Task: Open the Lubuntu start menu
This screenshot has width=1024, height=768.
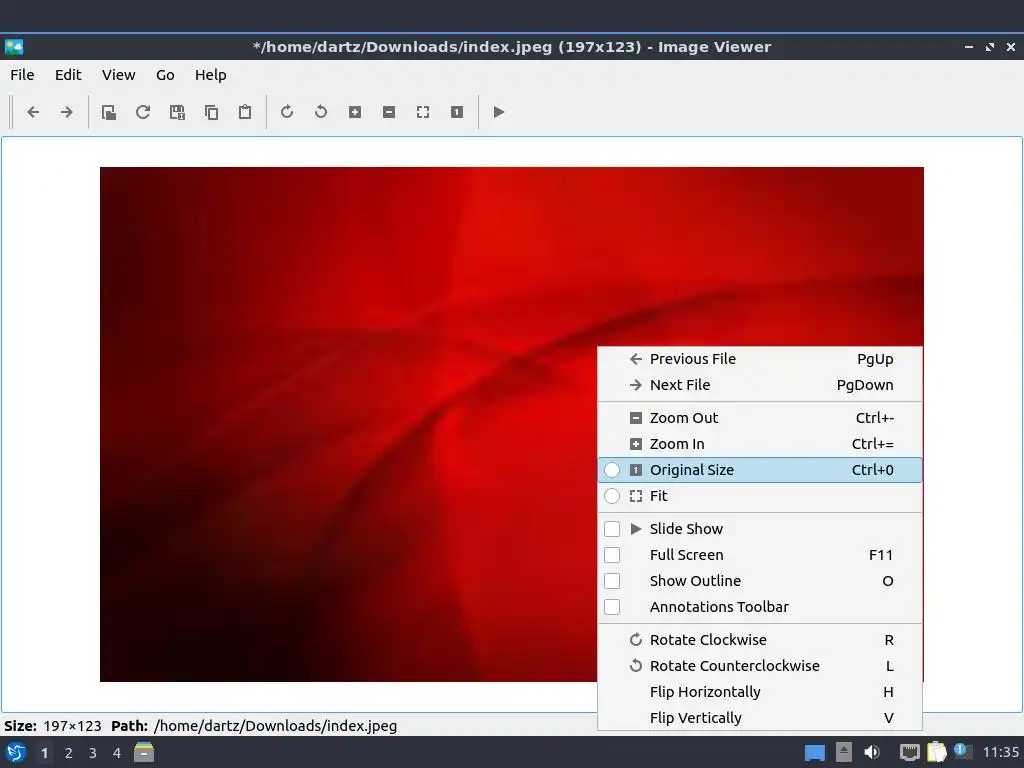Action: tap(16, 753)
